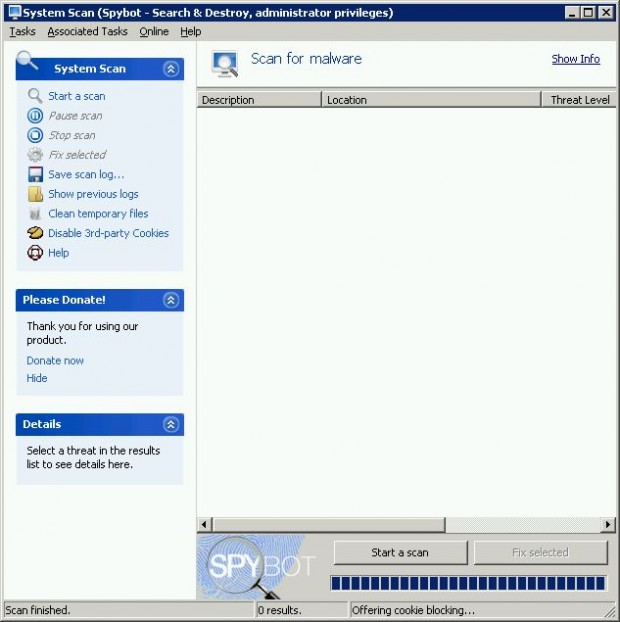Click the Show Info link
The width and height of the screenshot is (620, 622).
pyautogui.click(x=576, y=59)
